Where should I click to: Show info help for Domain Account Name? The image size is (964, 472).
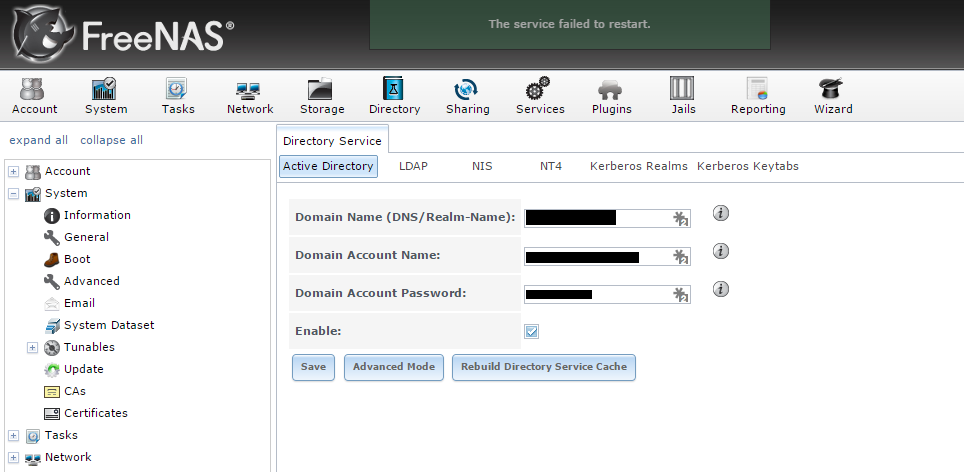pos(721,251)
